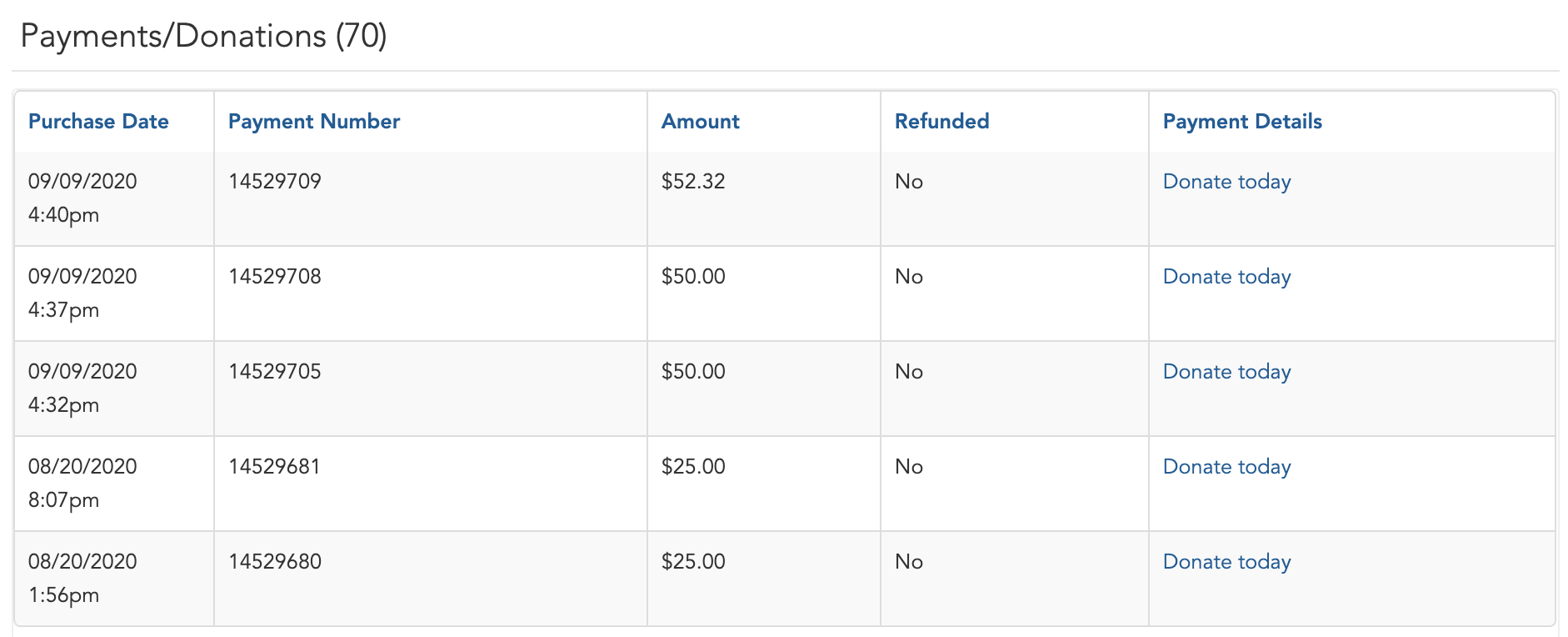Sort by Payment Number column header
Screen dimensions: 1568x637
click(314, 122)
